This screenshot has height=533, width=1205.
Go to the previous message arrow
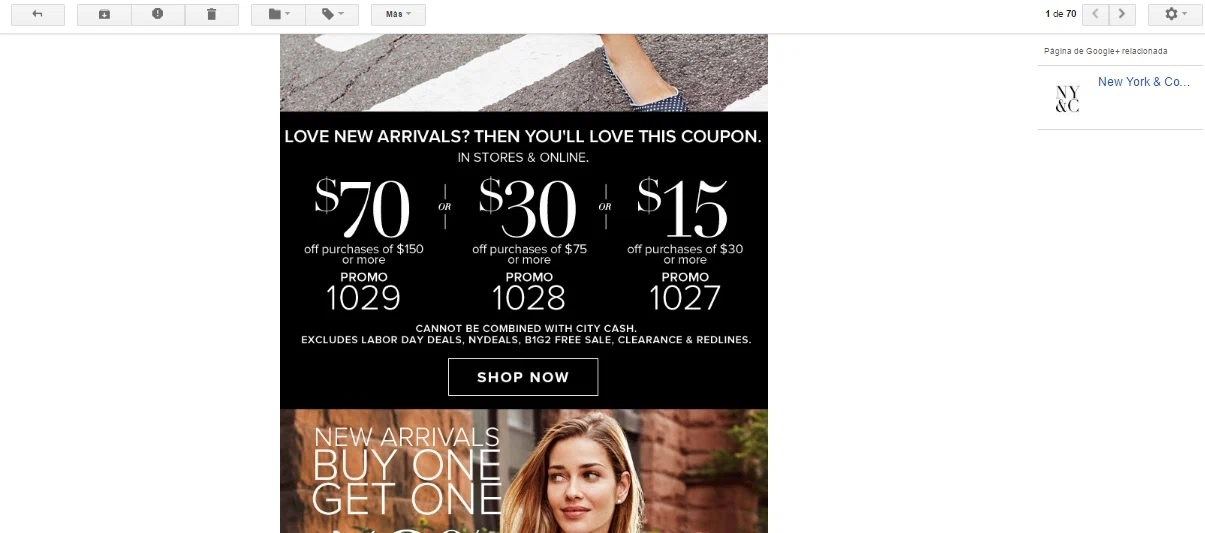pos(1097,15)
